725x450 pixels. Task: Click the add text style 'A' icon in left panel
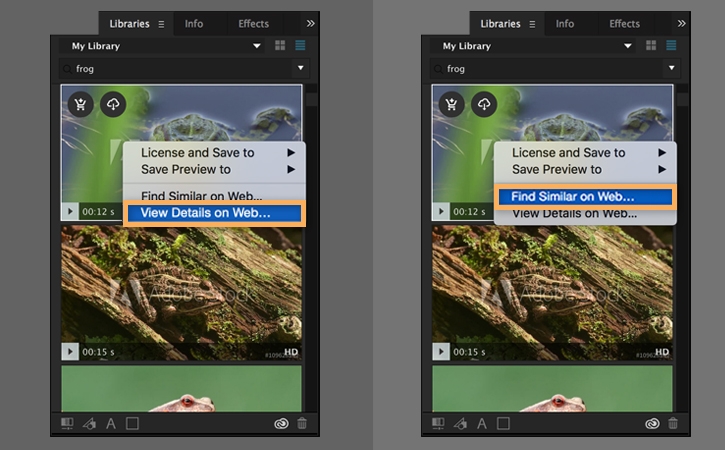point(111,423)
